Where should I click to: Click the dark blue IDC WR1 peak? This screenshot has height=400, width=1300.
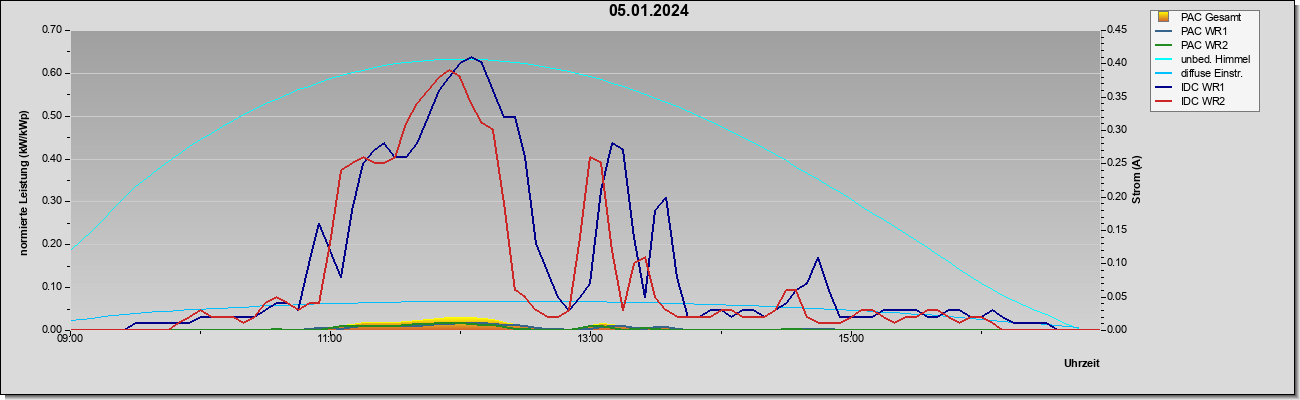tap(471, 57)
